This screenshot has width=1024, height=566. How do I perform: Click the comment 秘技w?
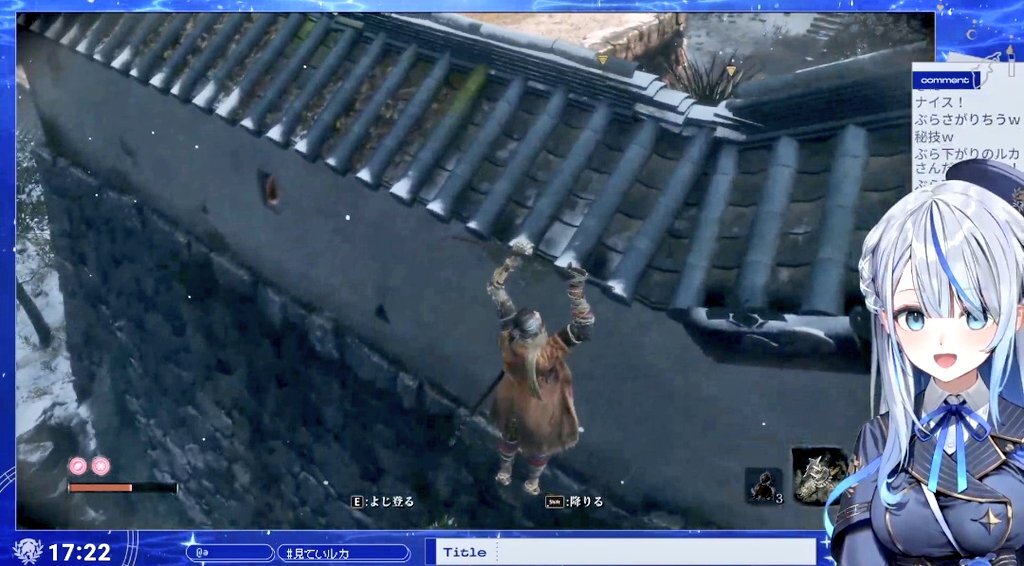933,138
